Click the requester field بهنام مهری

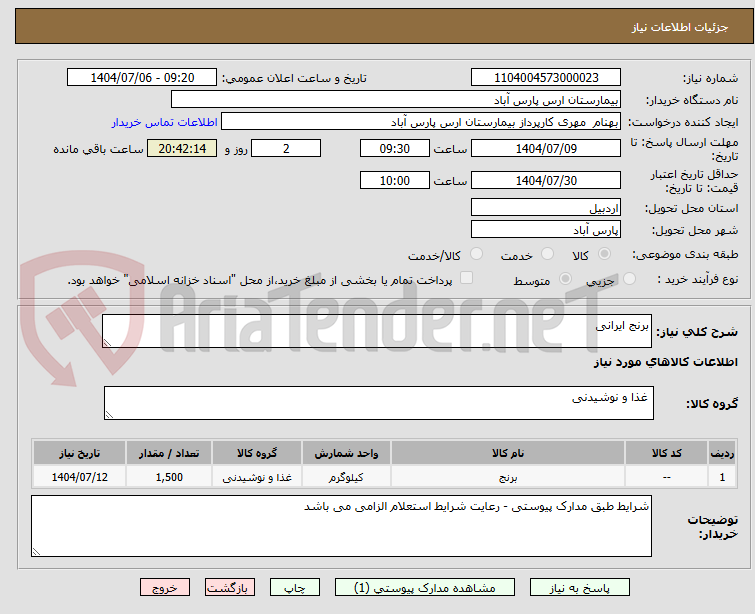421,122
